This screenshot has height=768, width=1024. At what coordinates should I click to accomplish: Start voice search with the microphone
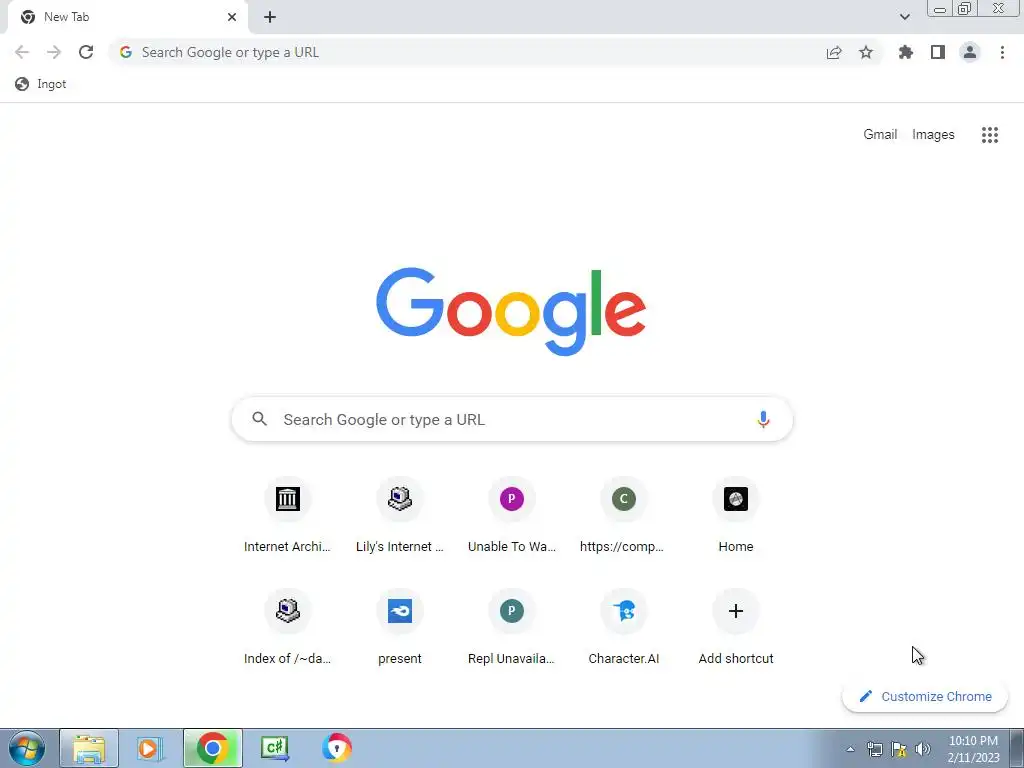(x=763, y=419)
